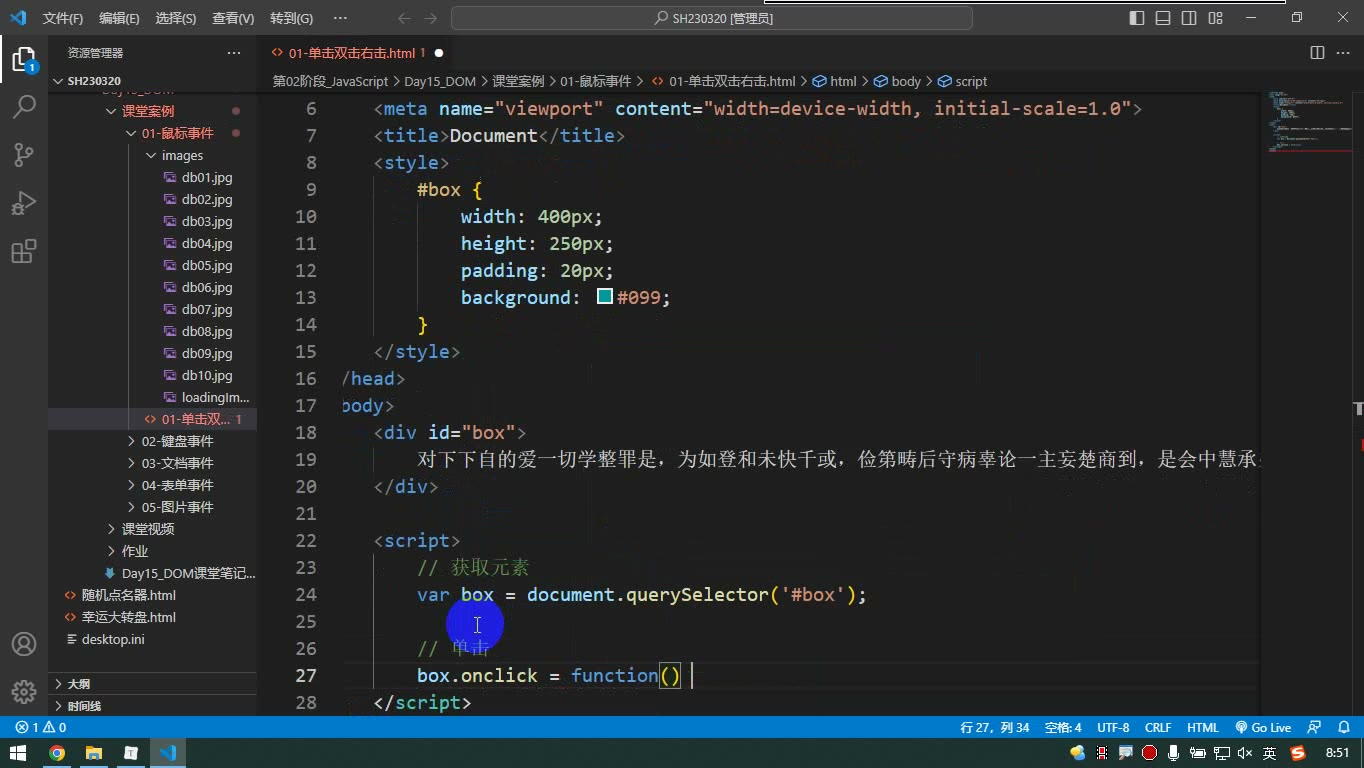
Task: Toggle the bottom panel layout button
Action: (x=1163, y=18)
